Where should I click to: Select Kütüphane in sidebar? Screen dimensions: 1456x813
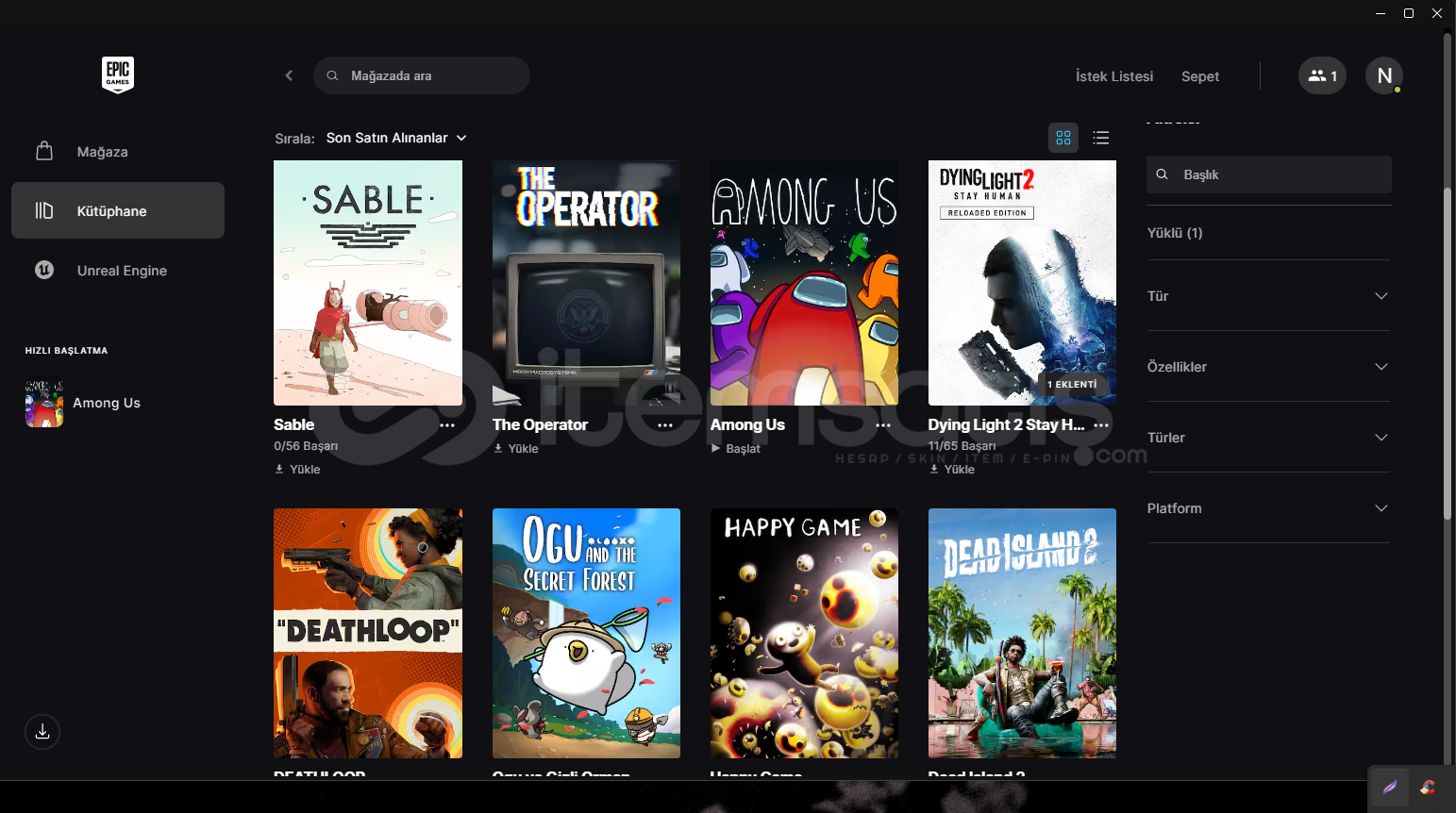[118, 210]
